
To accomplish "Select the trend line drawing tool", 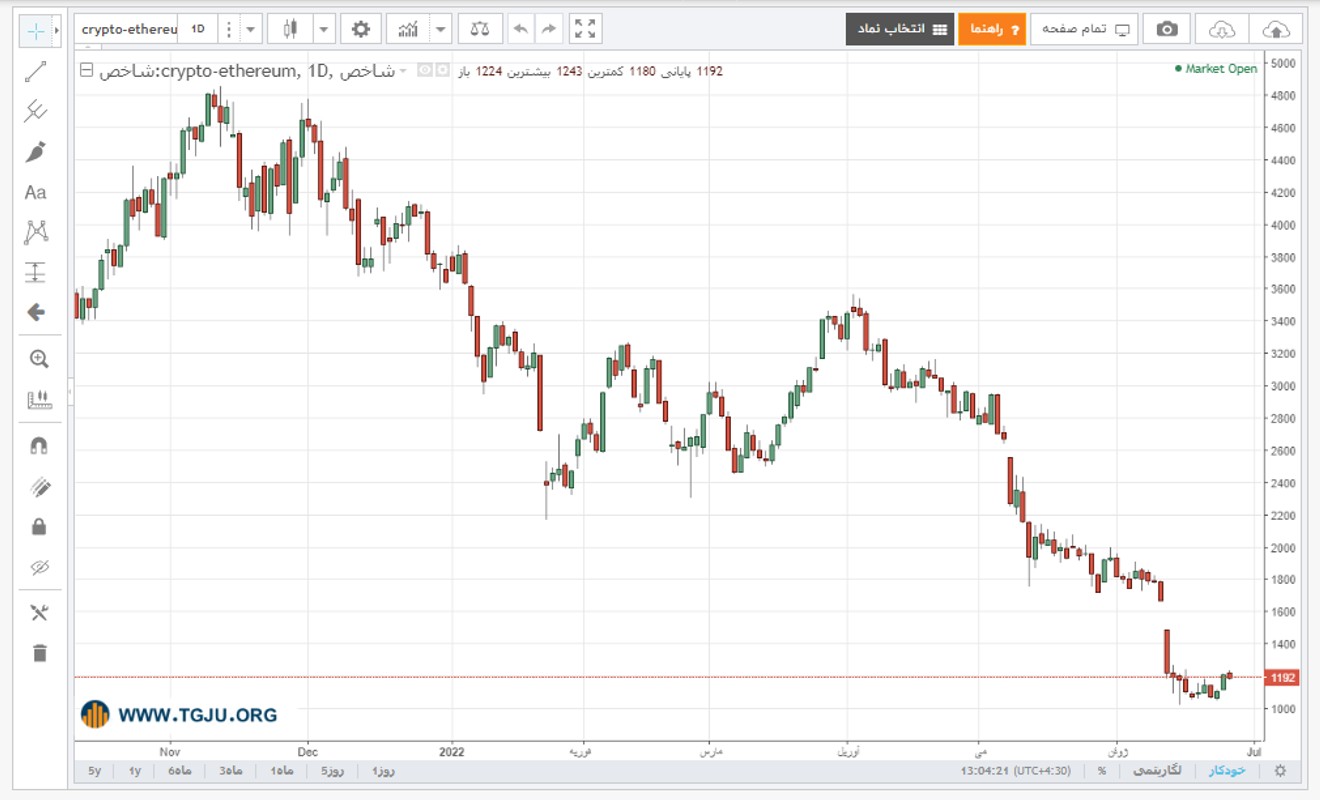I will pyautogui.click(x=36, y=71).
